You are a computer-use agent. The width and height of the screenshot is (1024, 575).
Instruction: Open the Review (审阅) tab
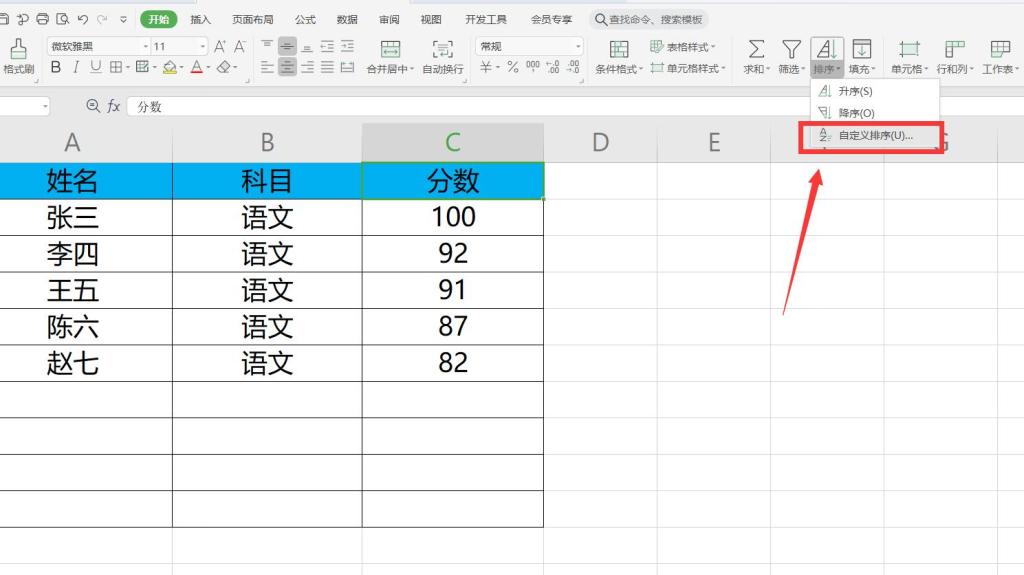click(x=389, y=20)
